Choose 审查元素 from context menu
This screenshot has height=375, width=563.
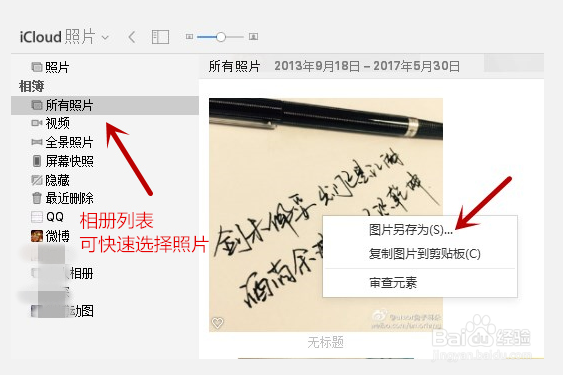pyautogui.click(x=393, y=283)
